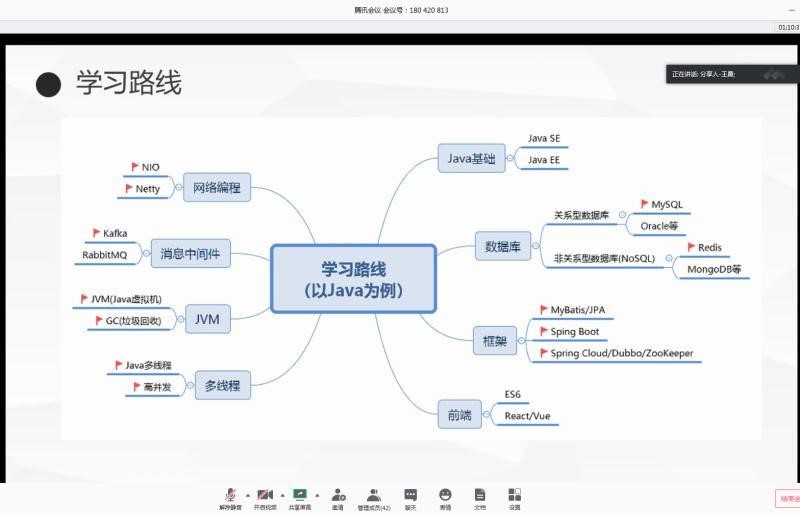Open Manage Members (管理成员) panel
The image size is (800, 513).
coord(374,496)
